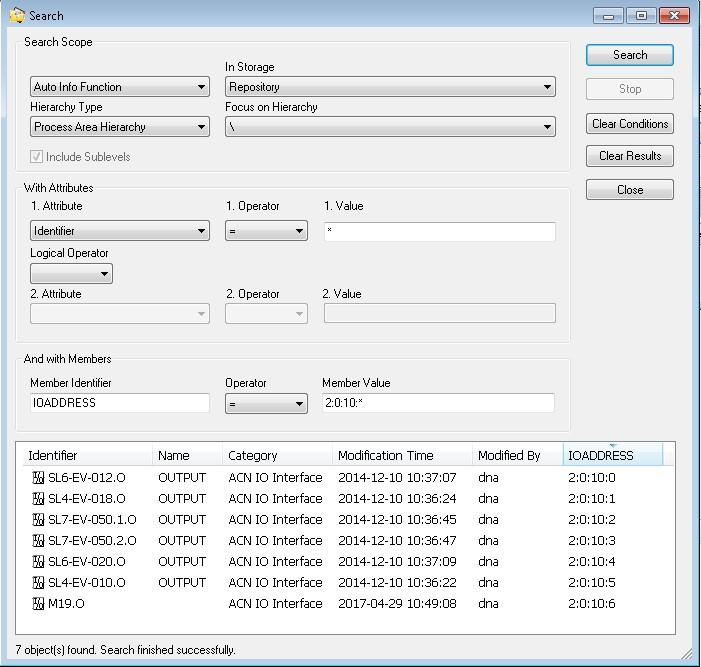Click the SL4-EV-018.O row icon
This screenshot has height=667, width=701.
[38, 498]
